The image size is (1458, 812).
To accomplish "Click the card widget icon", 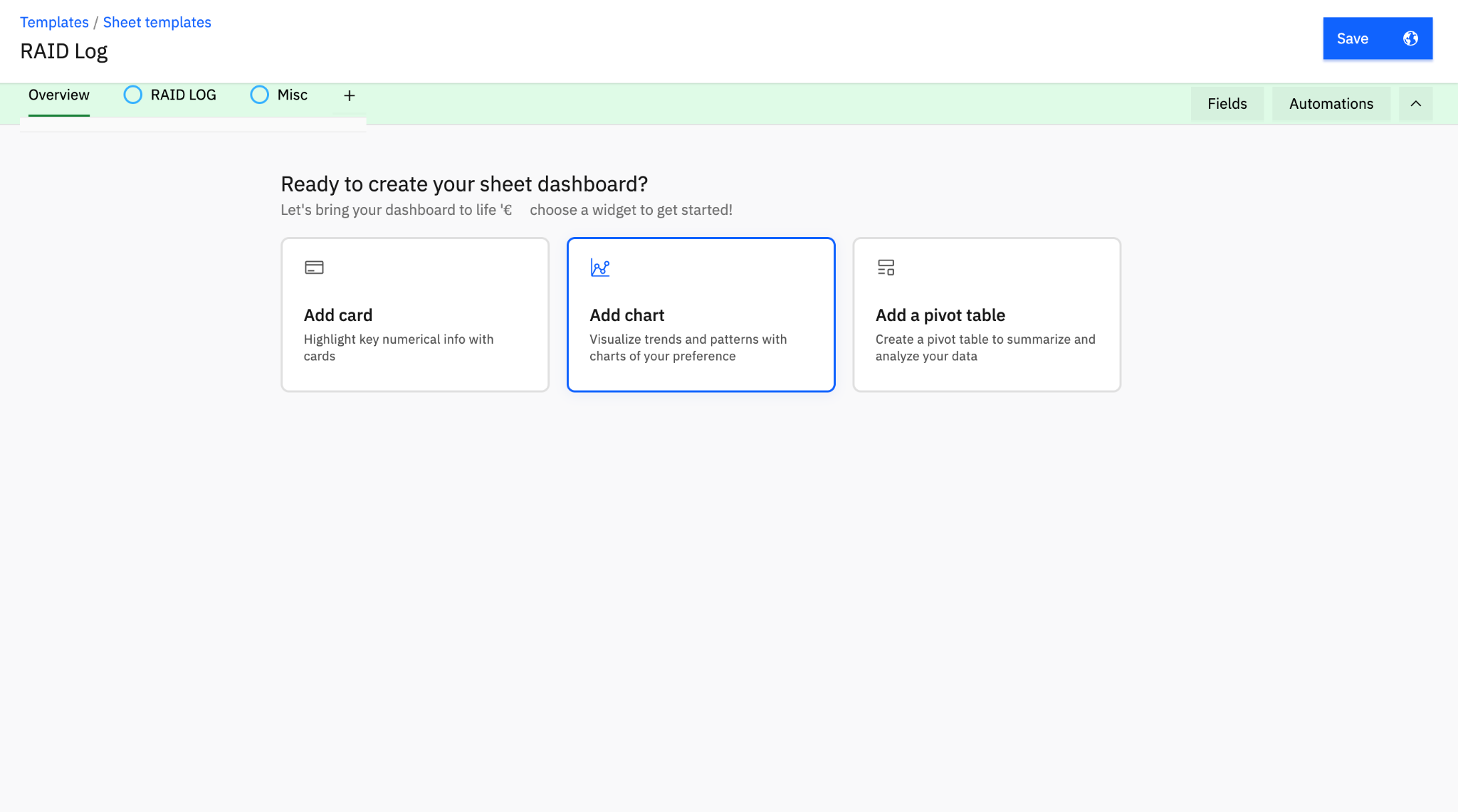I will [314, 268].
